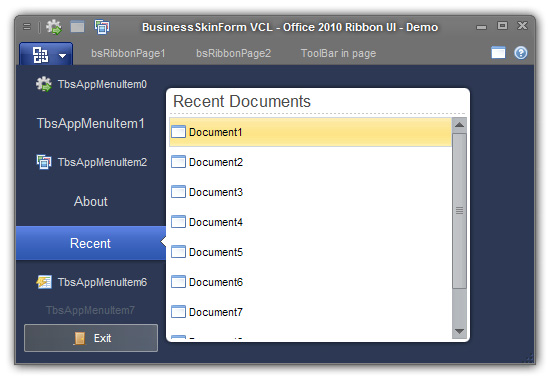Click the scrollbar down arrow in Recent Documents
This screenshot has width=553, height=381.
point(459,331)
